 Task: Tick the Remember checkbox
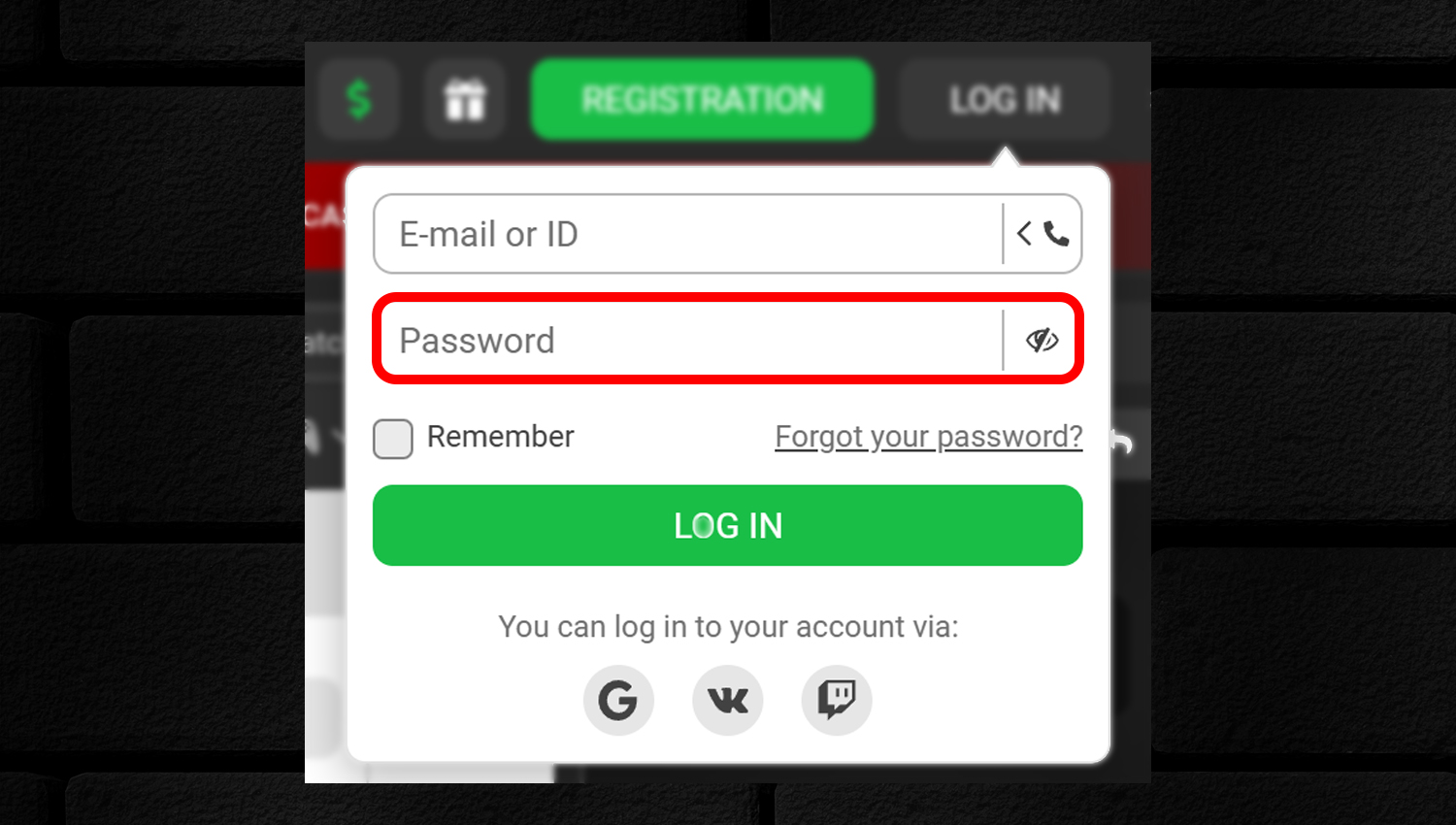point(393,439)
